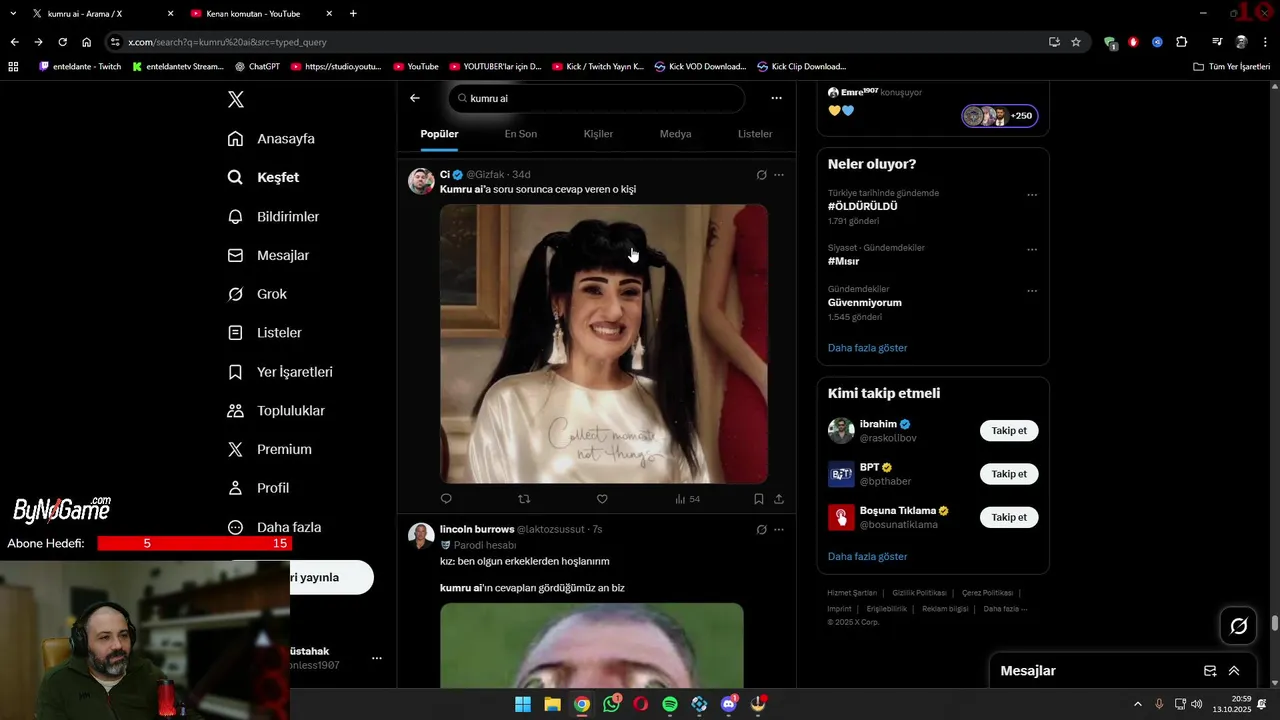The image size is (1280, 720).
Task: Open Bildirimler notifications page
Action: (273, 216)
